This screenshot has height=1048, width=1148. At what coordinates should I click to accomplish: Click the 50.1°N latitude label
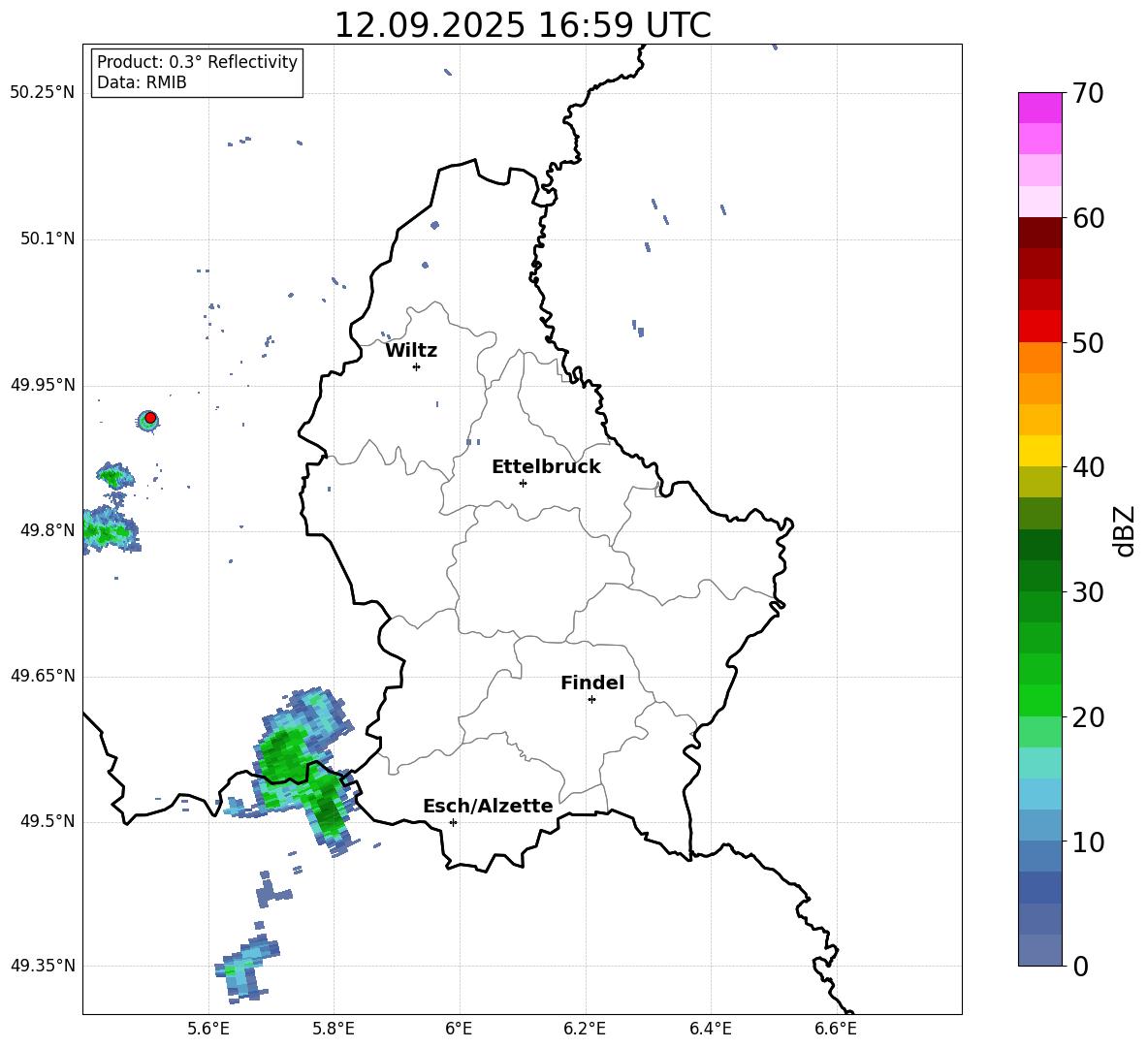[x=48, y=239]
